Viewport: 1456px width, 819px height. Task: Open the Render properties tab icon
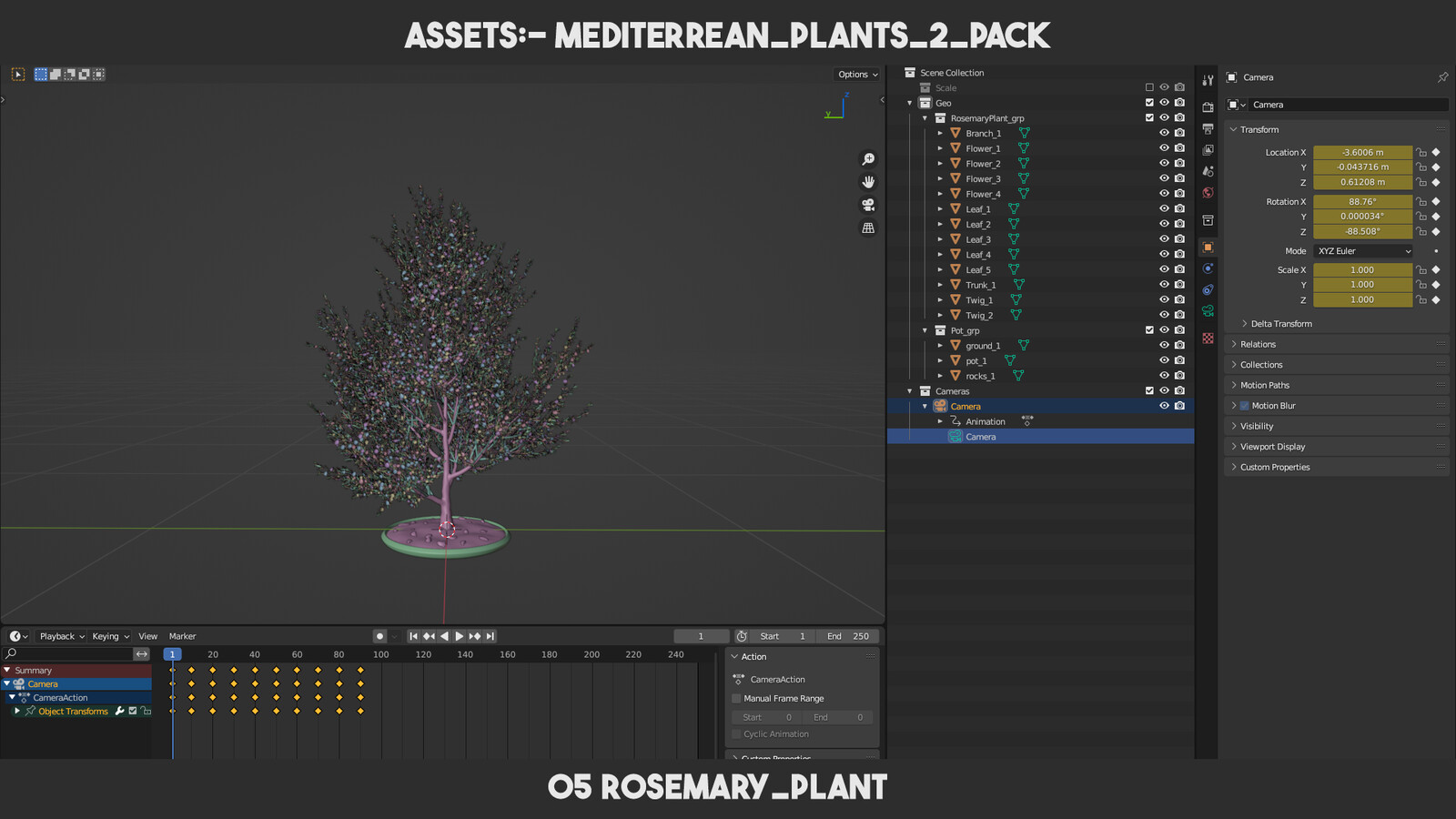pos(1208,107)
